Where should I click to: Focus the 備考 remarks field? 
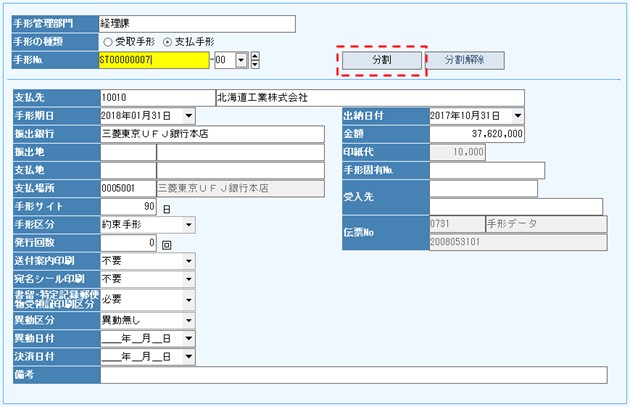[352, 375]
